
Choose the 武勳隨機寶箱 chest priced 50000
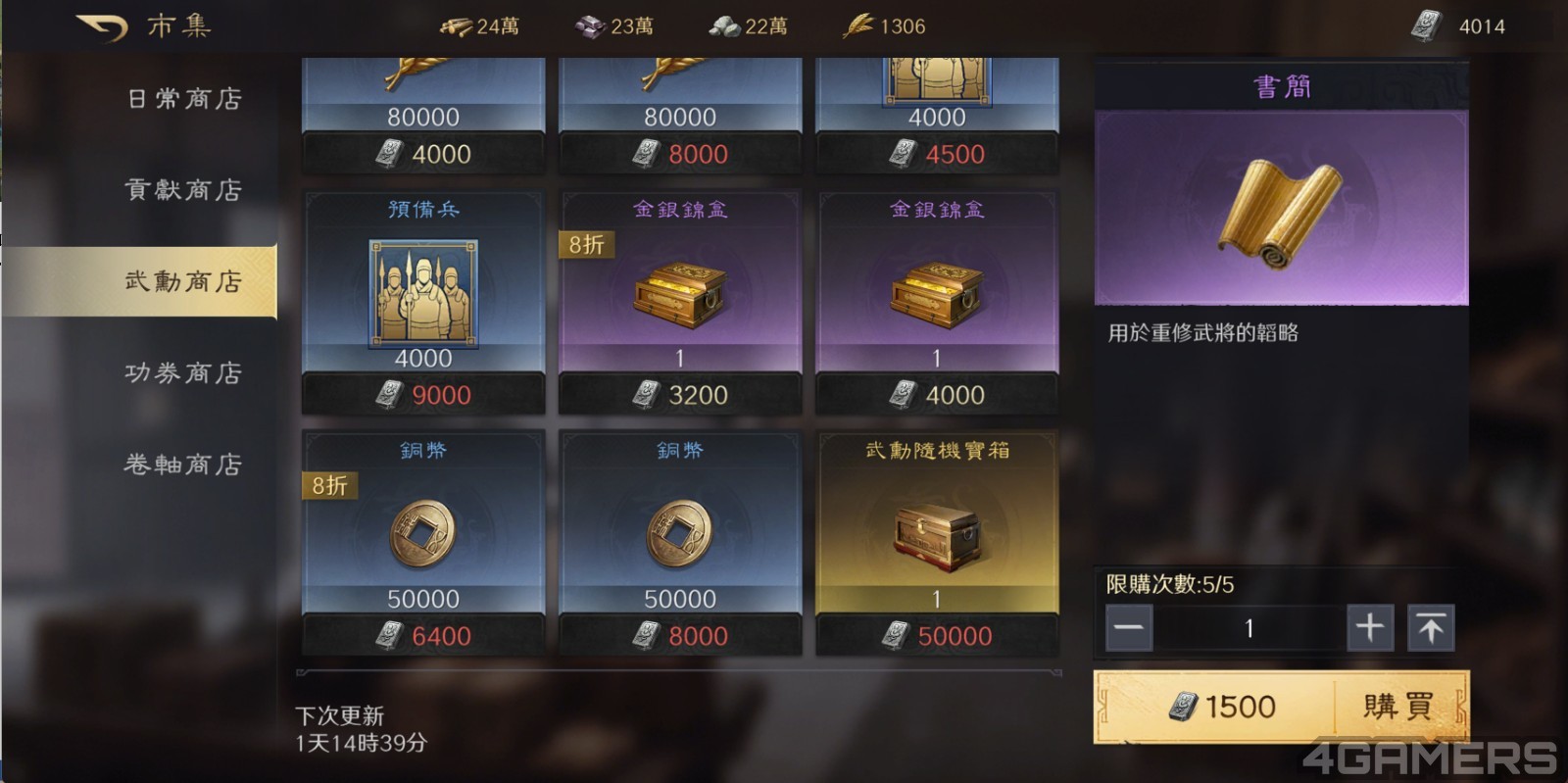pyautogui.click(x=937, y=543)
